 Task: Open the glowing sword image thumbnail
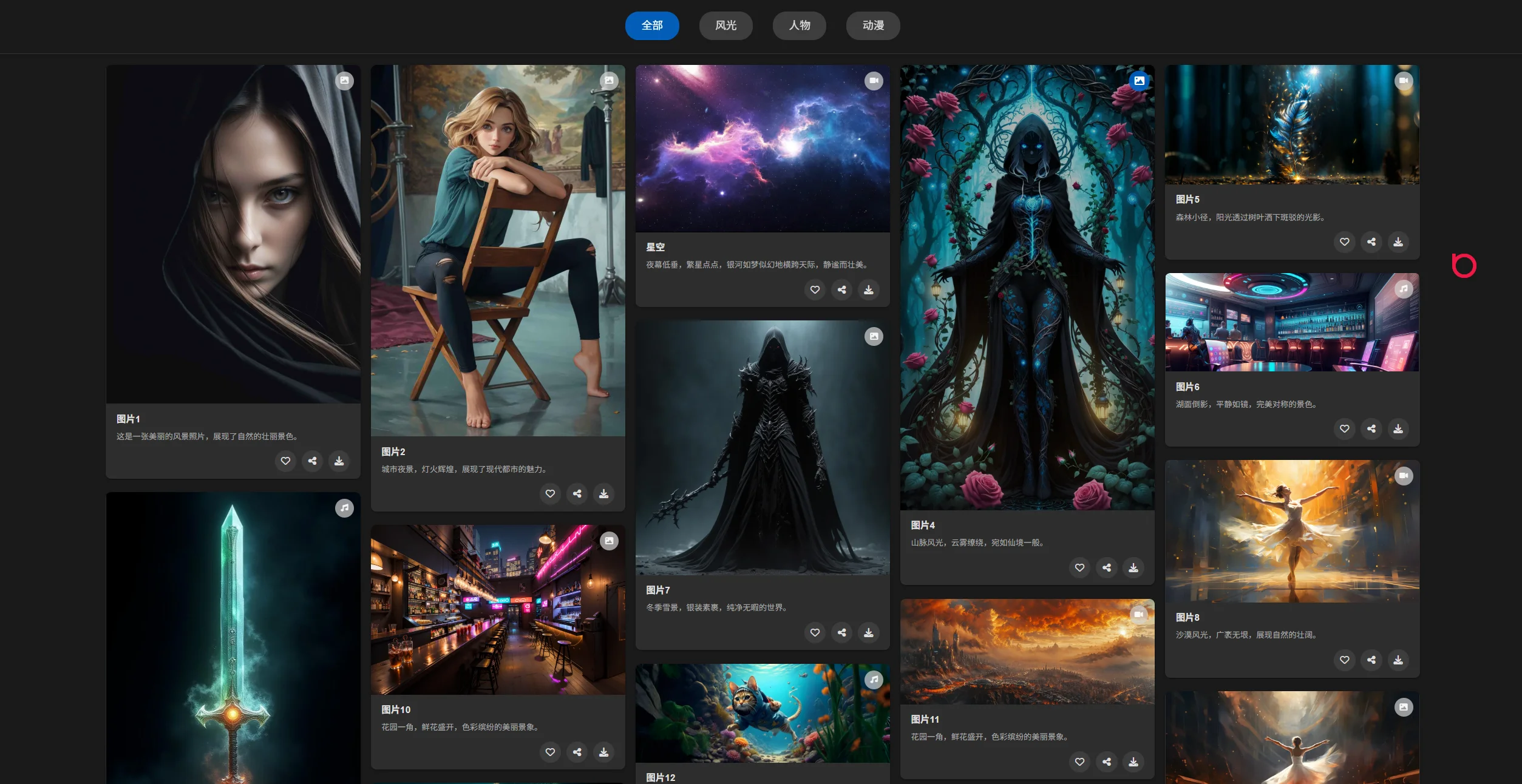(x=233, y=637)
